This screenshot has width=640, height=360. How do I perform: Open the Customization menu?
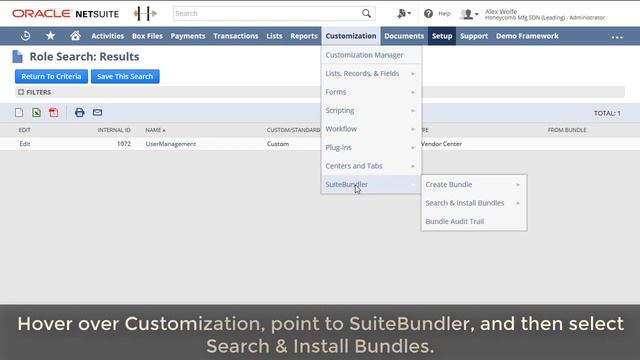pyautogui.click(x=351, y=36)
